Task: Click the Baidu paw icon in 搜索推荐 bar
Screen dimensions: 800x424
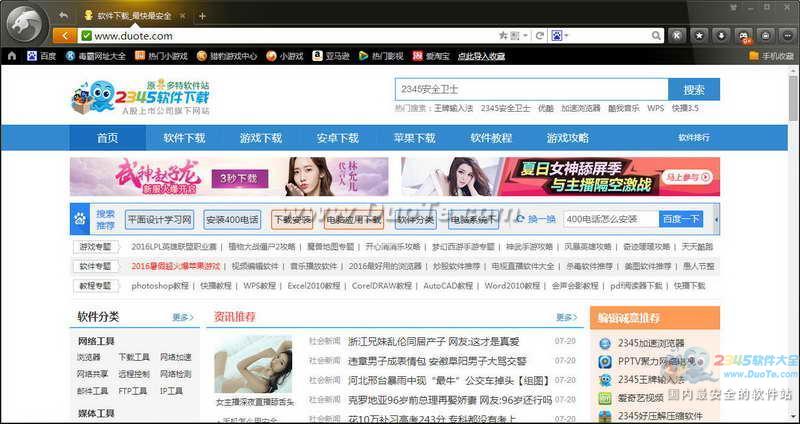Action: coord(80,219)
